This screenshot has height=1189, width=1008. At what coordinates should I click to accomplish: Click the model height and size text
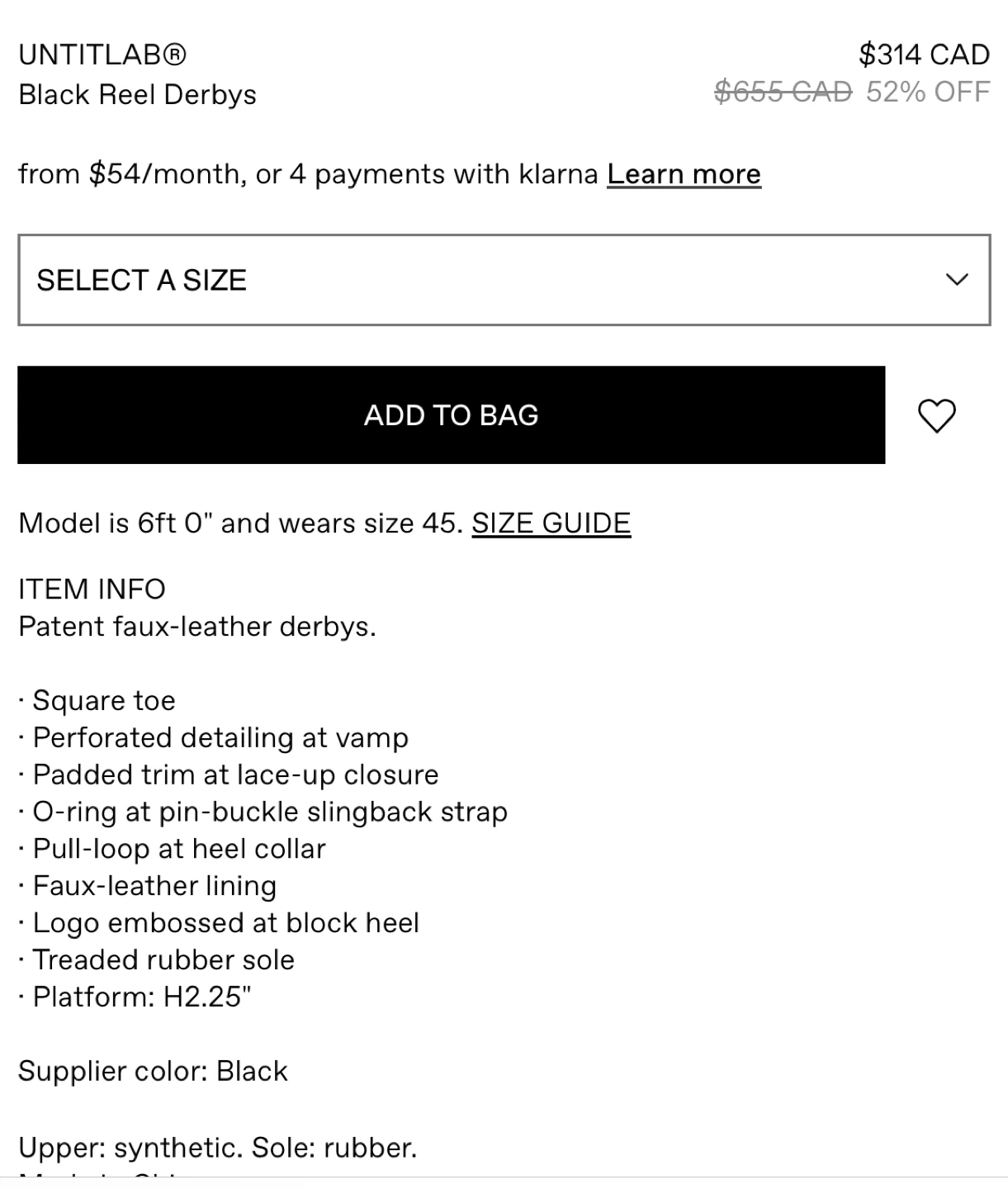tap(240, 523)
